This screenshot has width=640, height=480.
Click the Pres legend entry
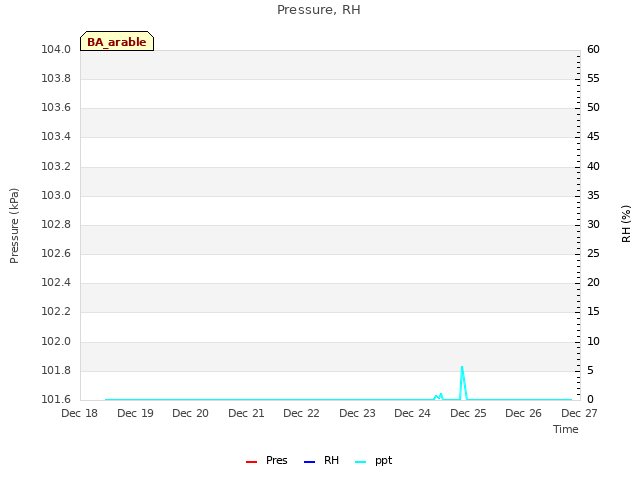[267, 460]
